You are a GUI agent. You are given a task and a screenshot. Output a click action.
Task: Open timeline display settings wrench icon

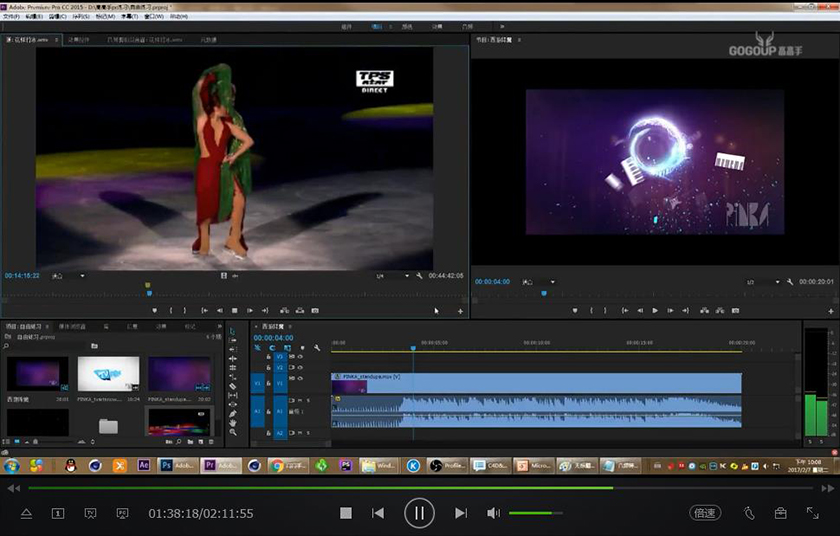(x=317, y=348)
